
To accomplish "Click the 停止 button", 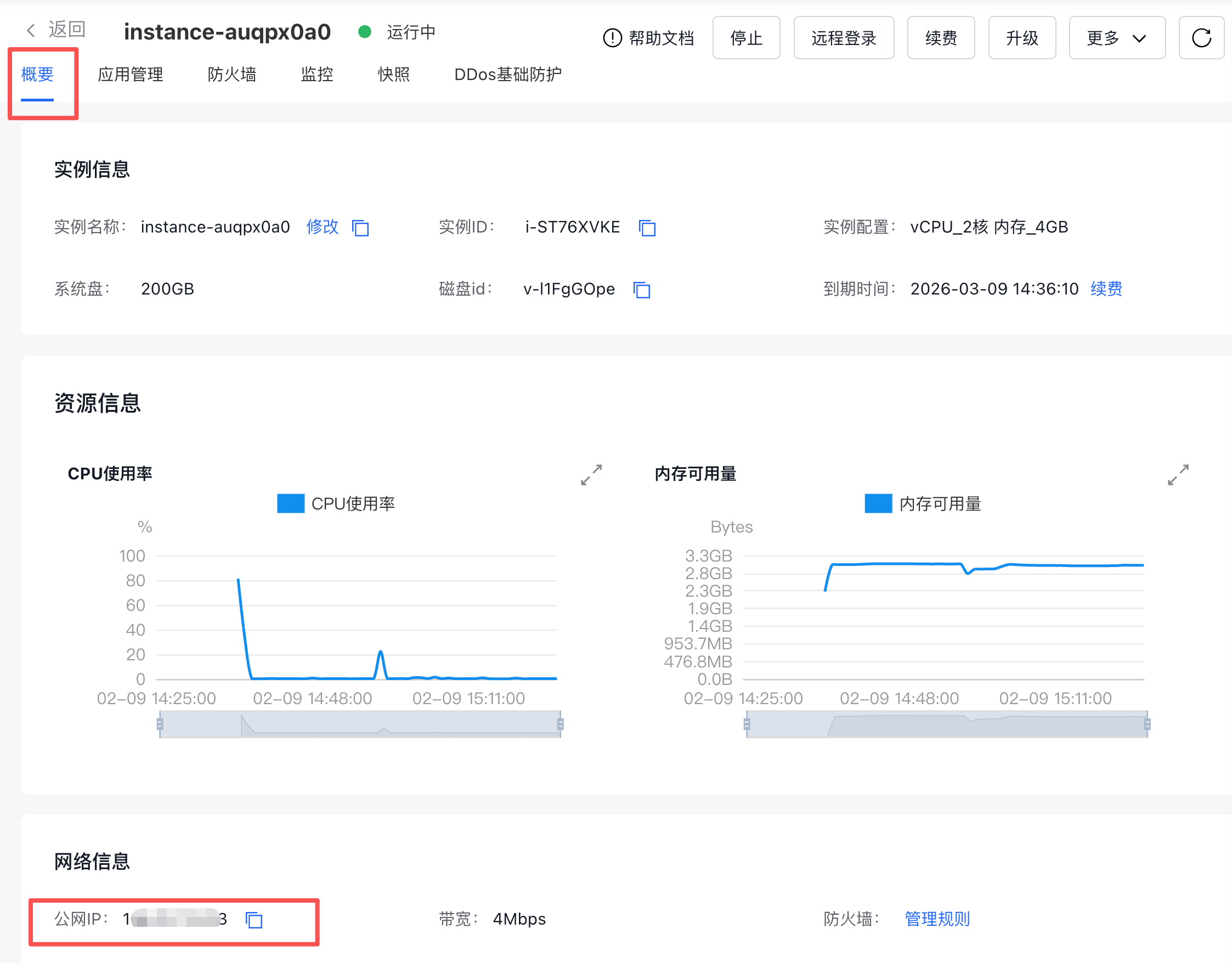I will (746, 38).
